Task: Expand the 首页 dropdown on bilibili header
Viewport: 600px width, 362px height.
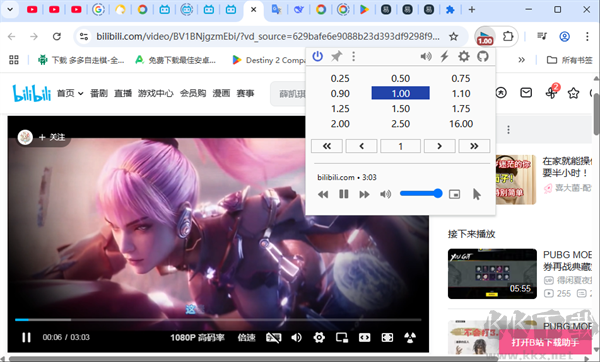Action: click(70, 93)
